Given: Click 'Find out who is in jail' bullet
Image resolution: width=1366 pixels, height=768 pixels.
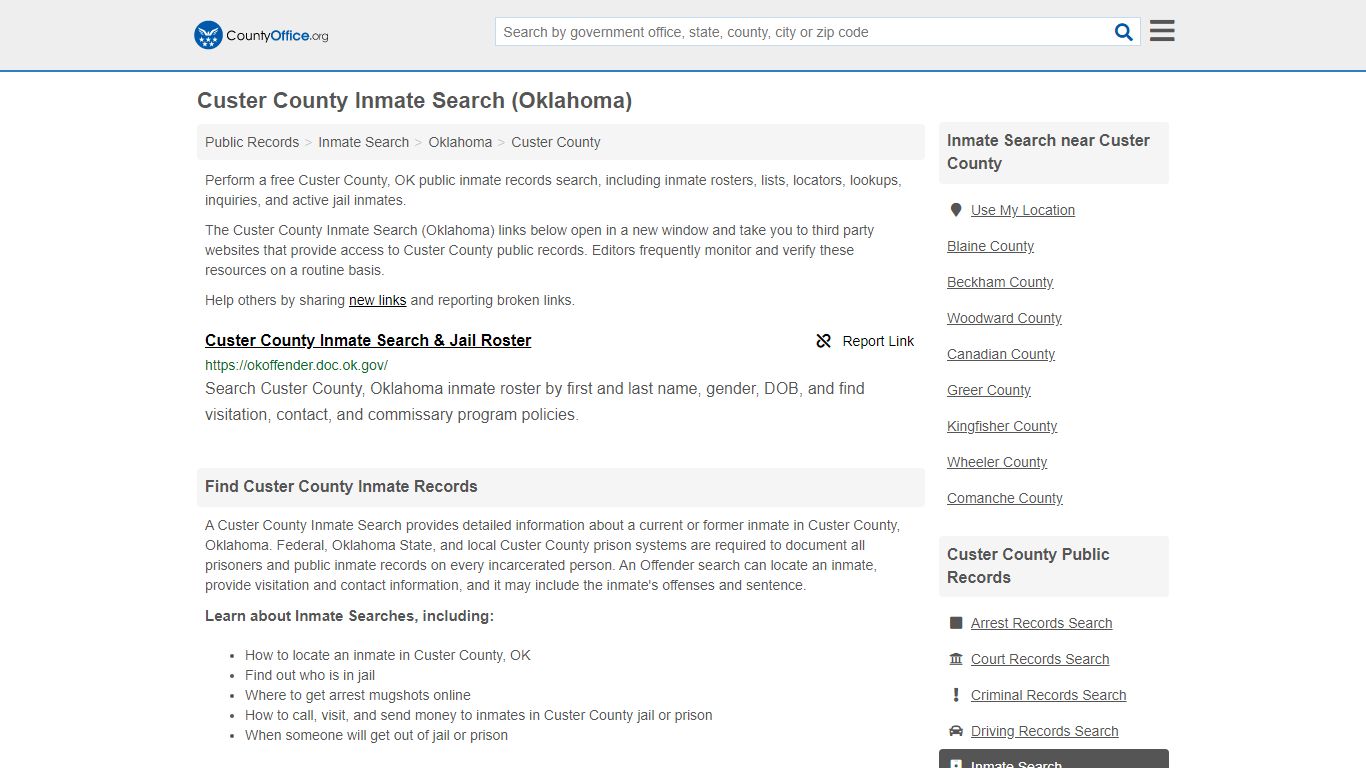Looking at the screenshot, I should [x=310, y=675].
